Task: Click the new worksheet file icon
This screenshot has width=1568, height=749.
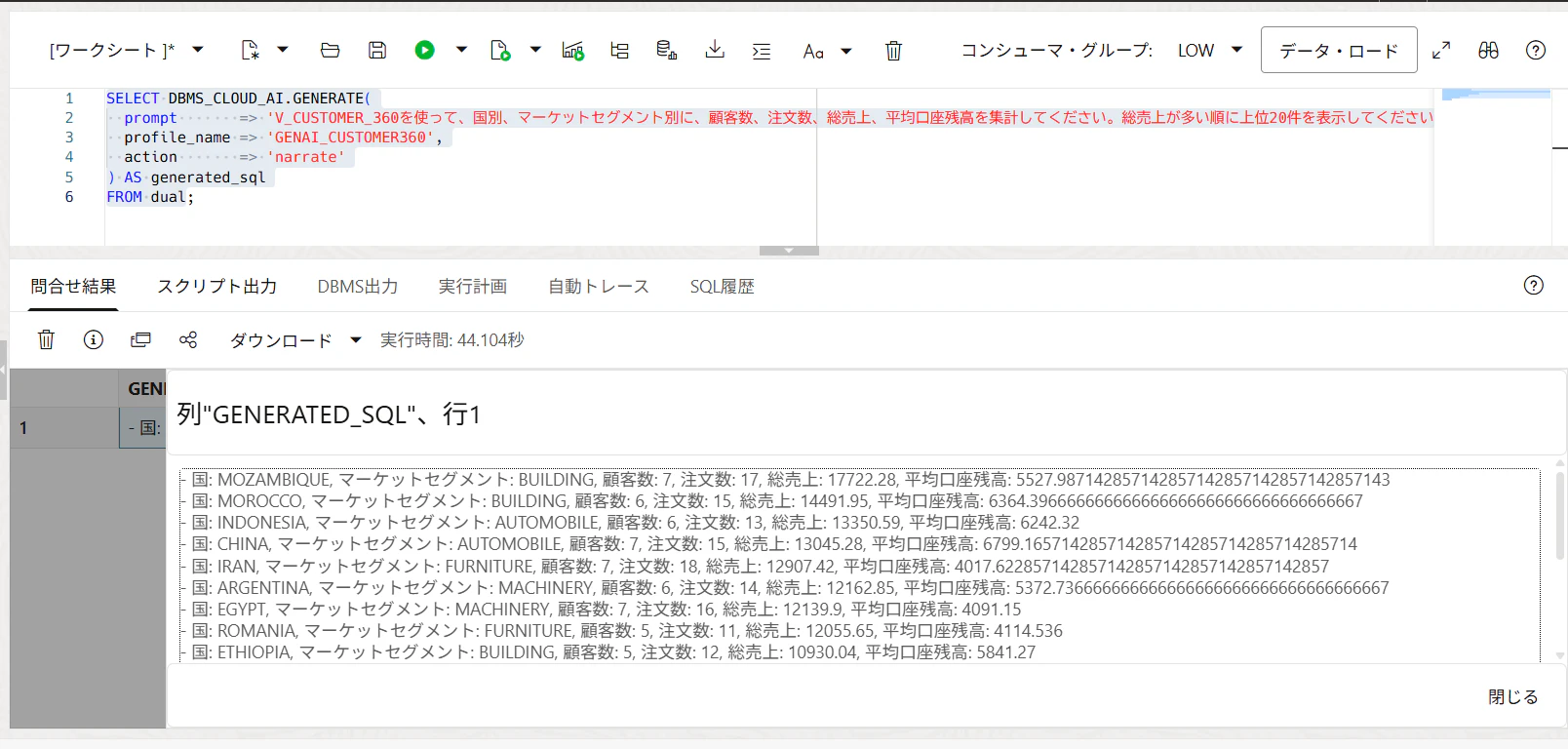Action: (x=251, y=50)
